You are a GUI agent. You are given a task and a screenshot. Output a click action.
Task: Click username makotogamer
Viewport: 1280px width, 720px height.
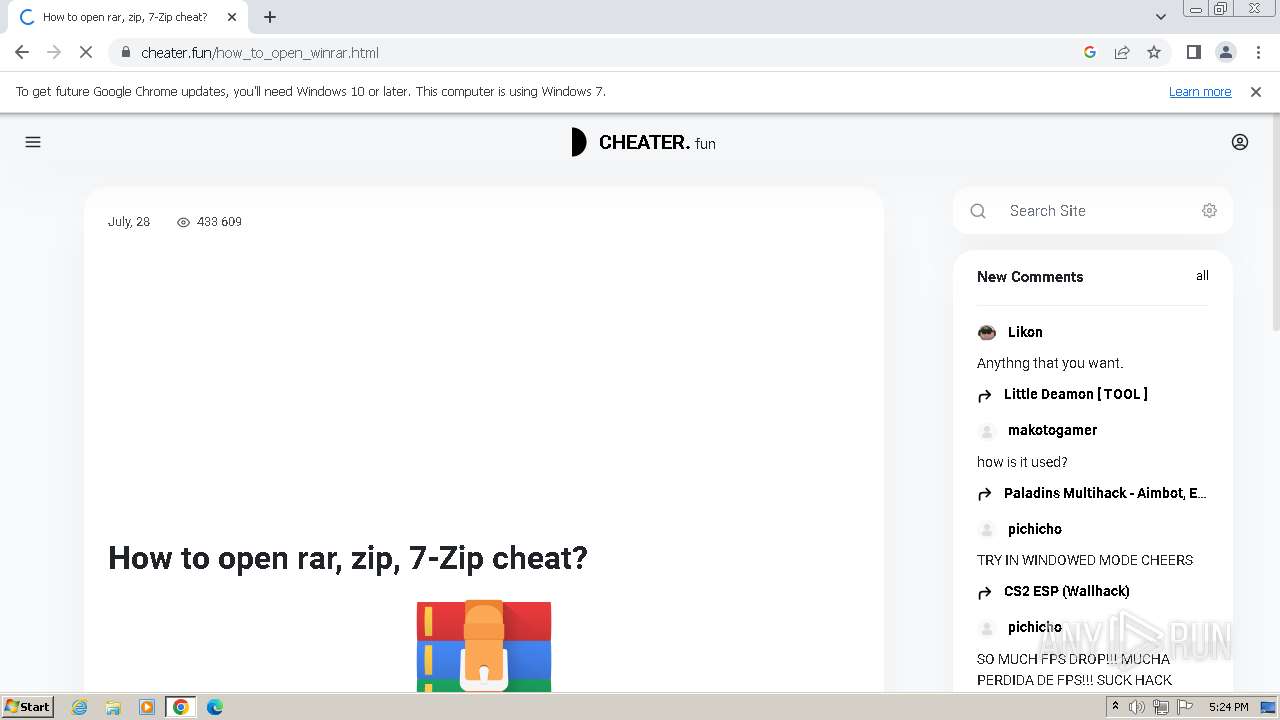coord(1052,430)
